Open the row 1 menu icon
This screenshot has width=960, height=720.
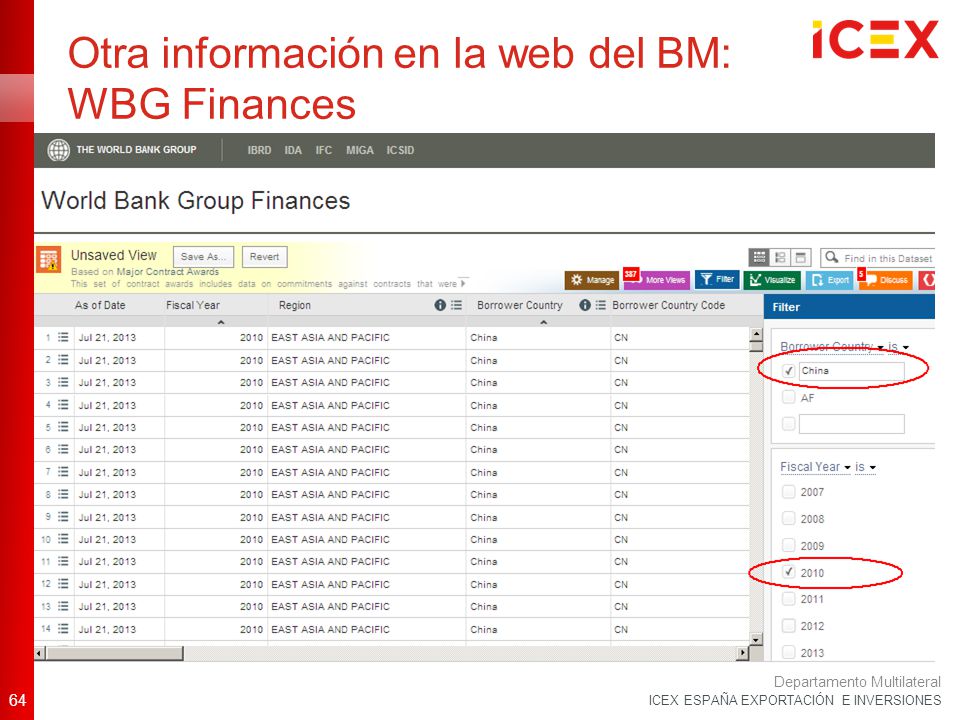click(x=63, y=337)
